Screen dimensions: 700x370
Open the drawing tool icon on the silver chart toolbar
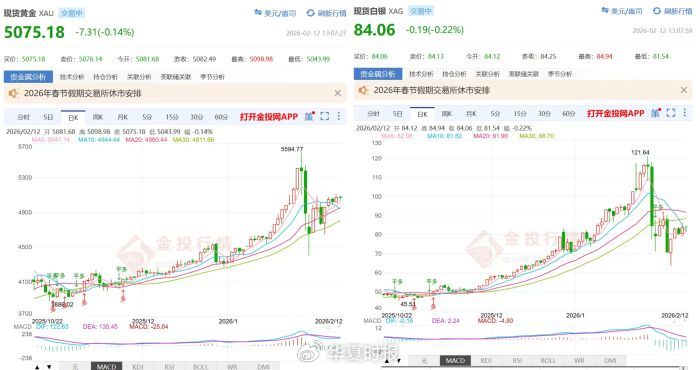tap(655, 113)
